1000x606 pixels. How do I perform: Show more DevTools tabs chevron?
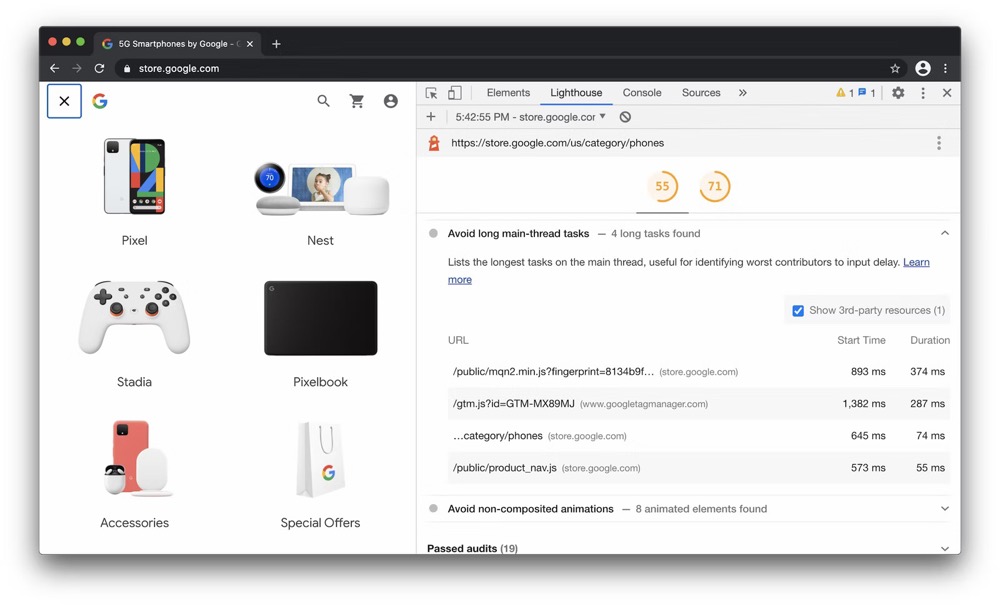[x=742, y=92]
